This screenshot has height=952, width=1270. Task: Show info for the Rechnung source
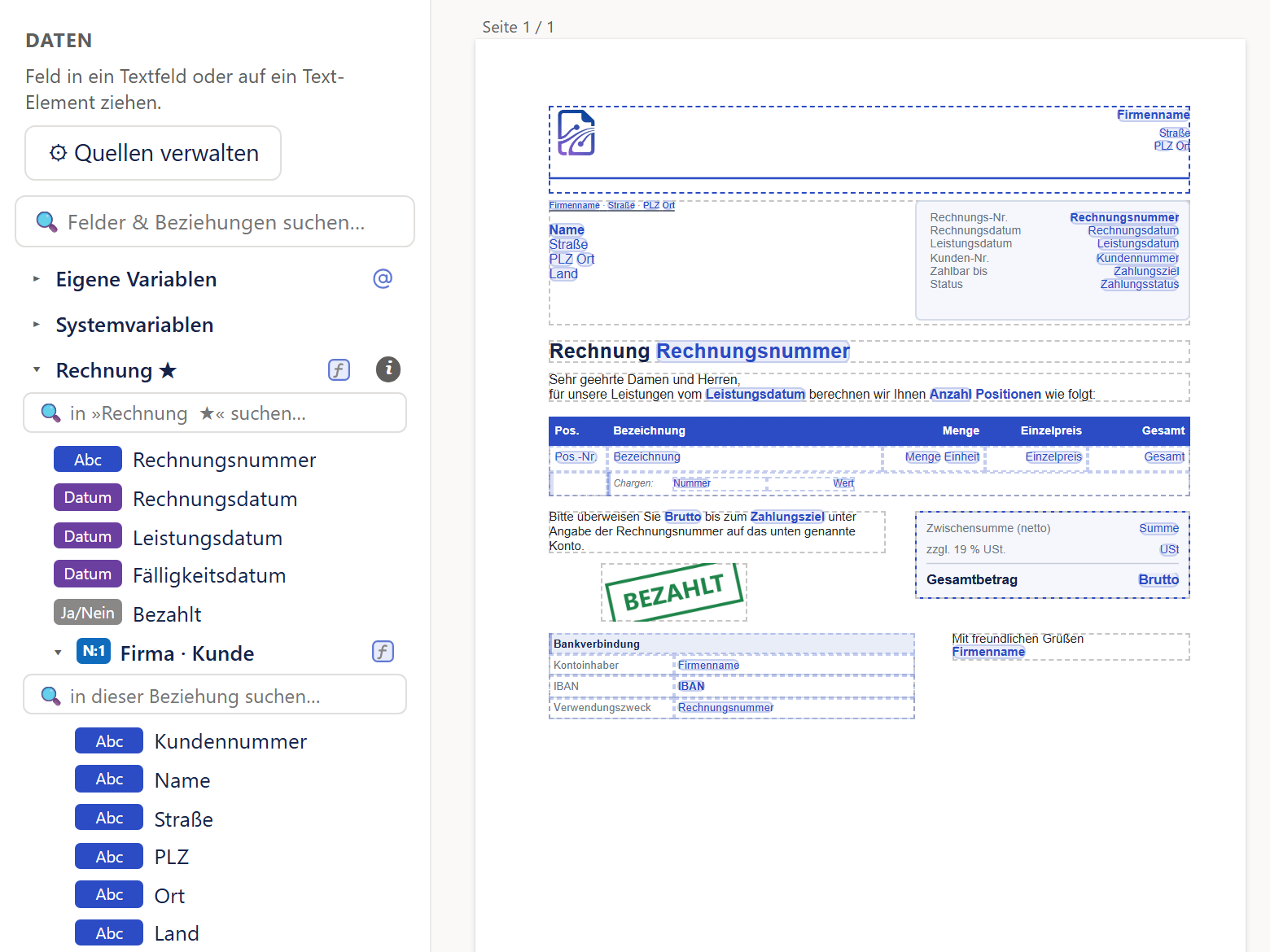coord(388,369)
